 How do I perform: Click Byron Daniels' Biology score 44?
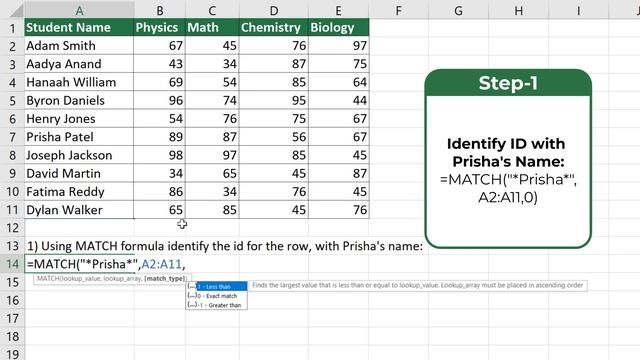339,100
